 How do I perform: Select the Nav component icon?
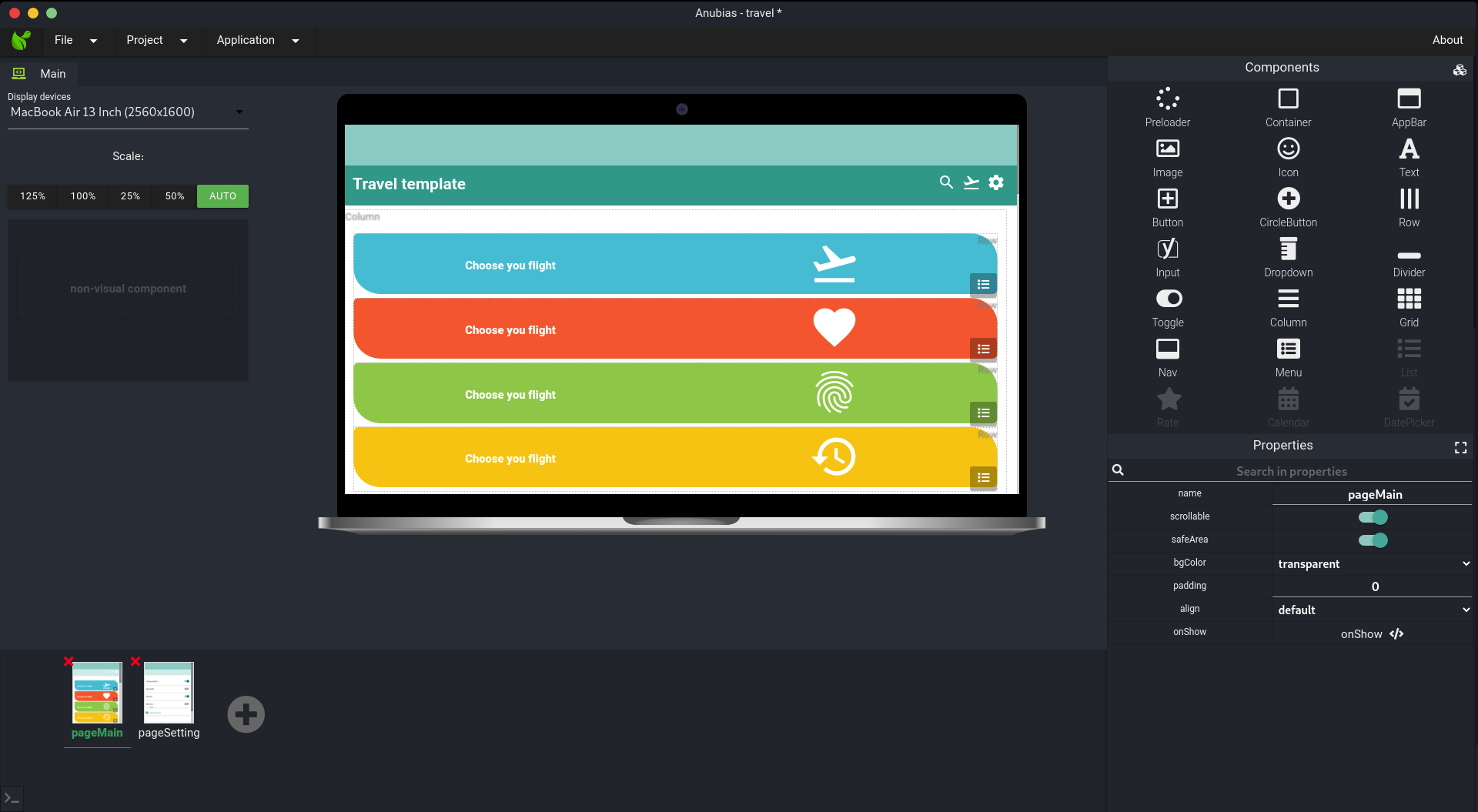(x=1167, y=349)
